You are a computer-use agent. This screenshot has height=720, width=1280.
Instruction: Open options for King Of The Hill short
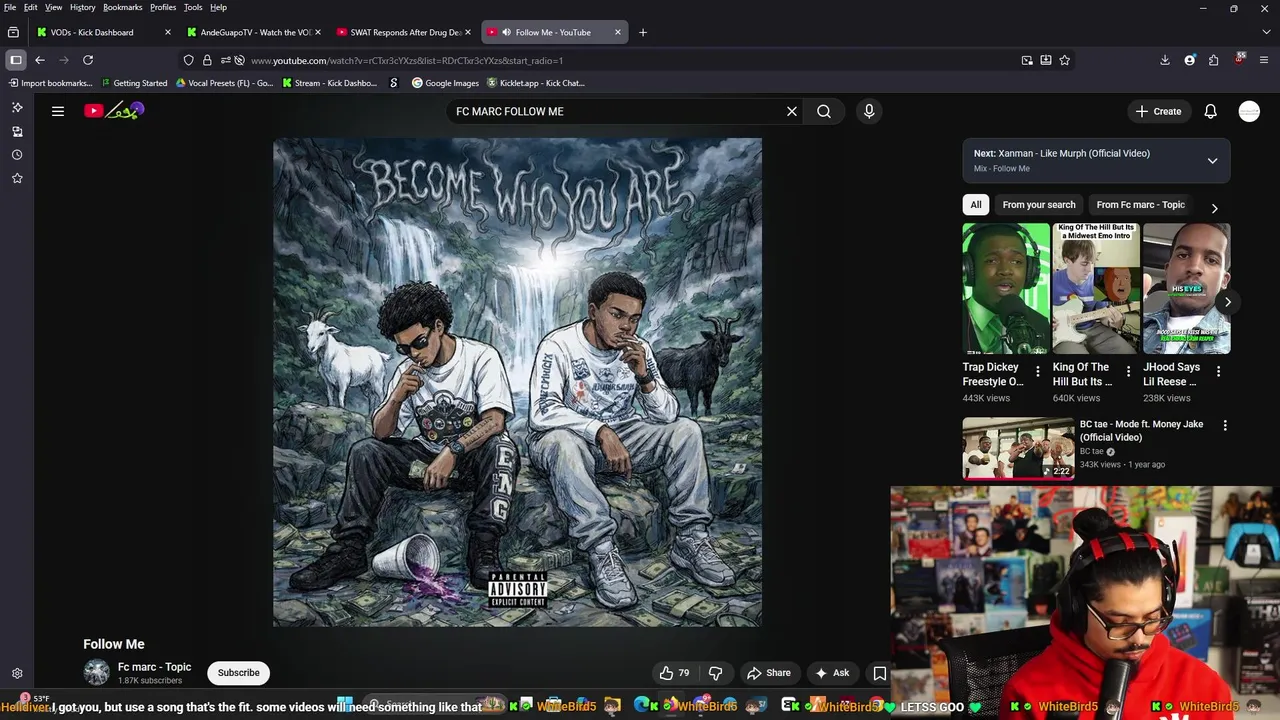pyautogui.click(x=1128, y=372)
